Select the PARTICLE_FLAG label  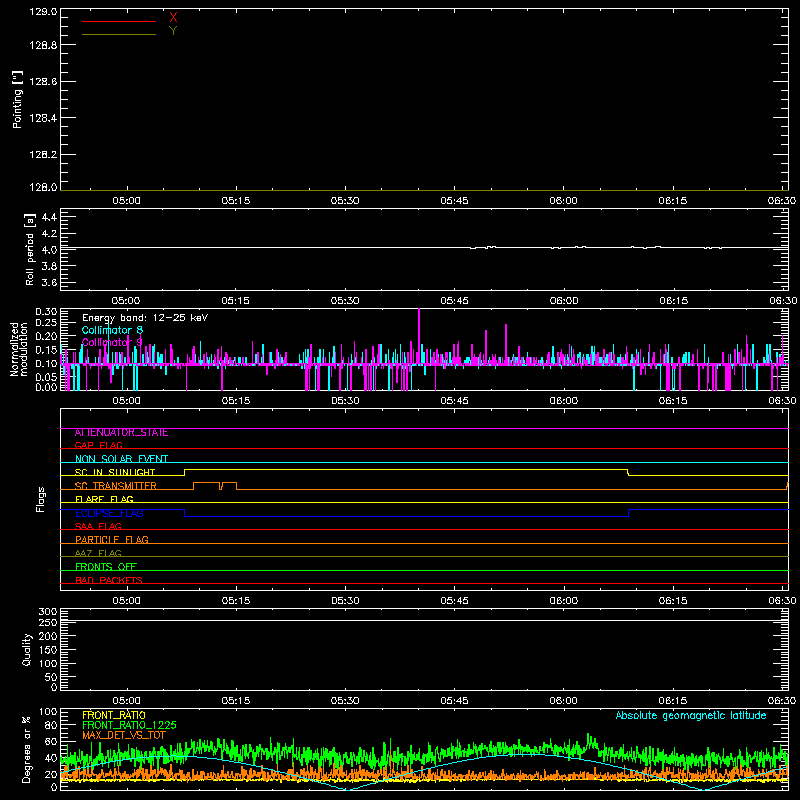(x=112, y=539)
